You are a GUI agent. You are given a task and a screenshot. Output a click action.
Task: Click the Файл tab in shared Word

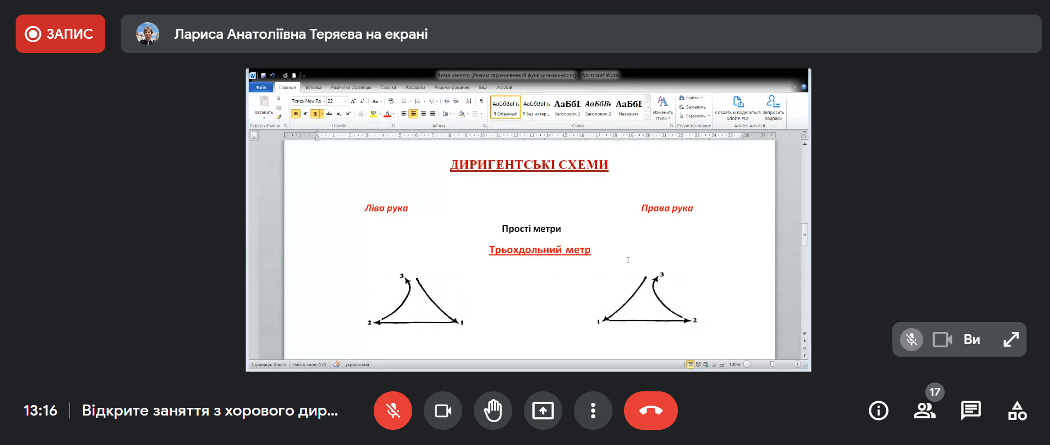point(262,87)
